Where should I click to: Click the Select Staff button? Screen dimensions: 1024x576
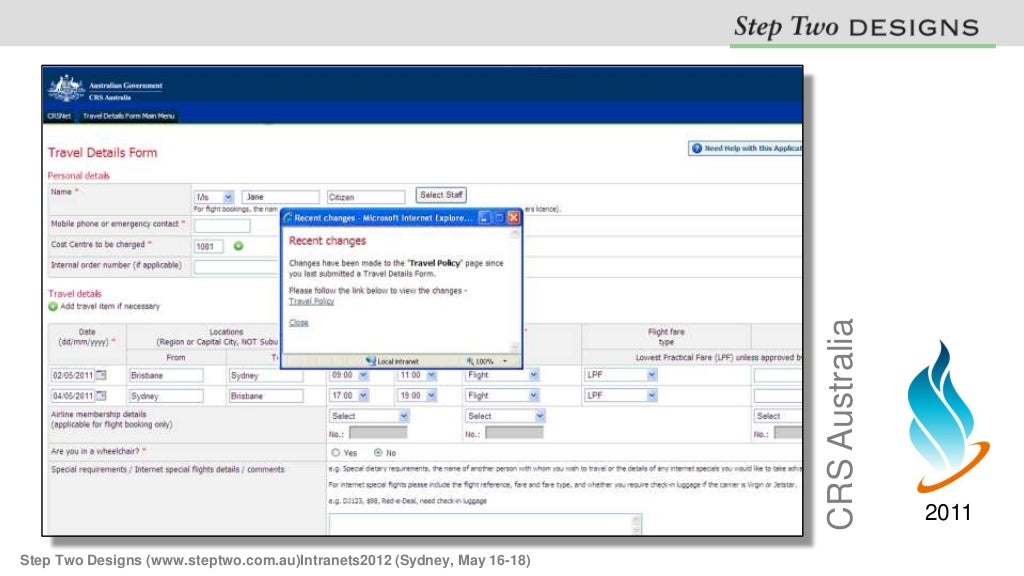pos(441,195)
